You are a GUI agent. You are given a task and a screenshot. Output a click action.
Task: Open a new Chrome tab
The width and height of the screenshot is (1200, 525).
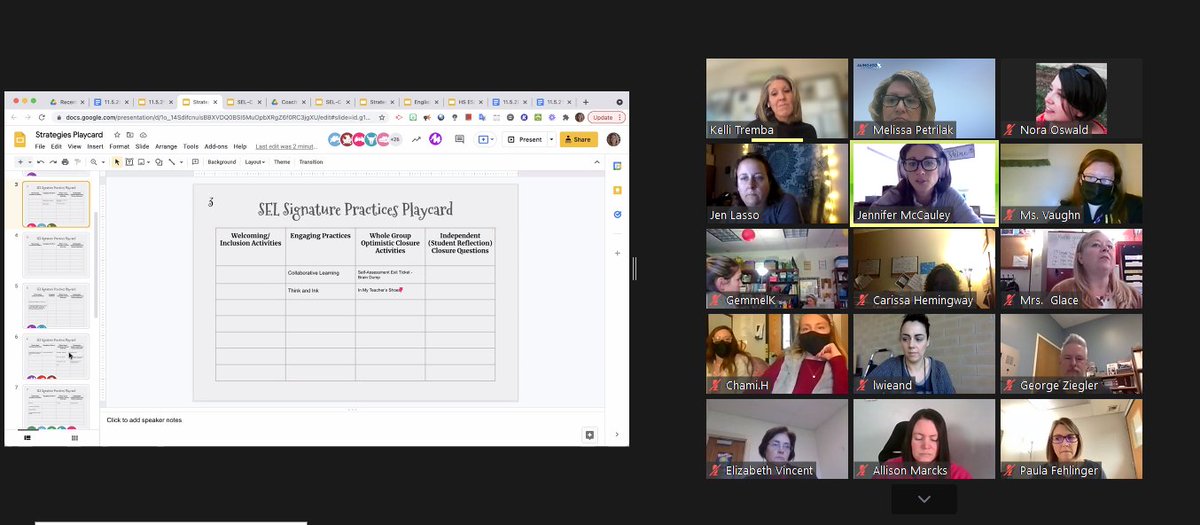click(x=586, y=102)
